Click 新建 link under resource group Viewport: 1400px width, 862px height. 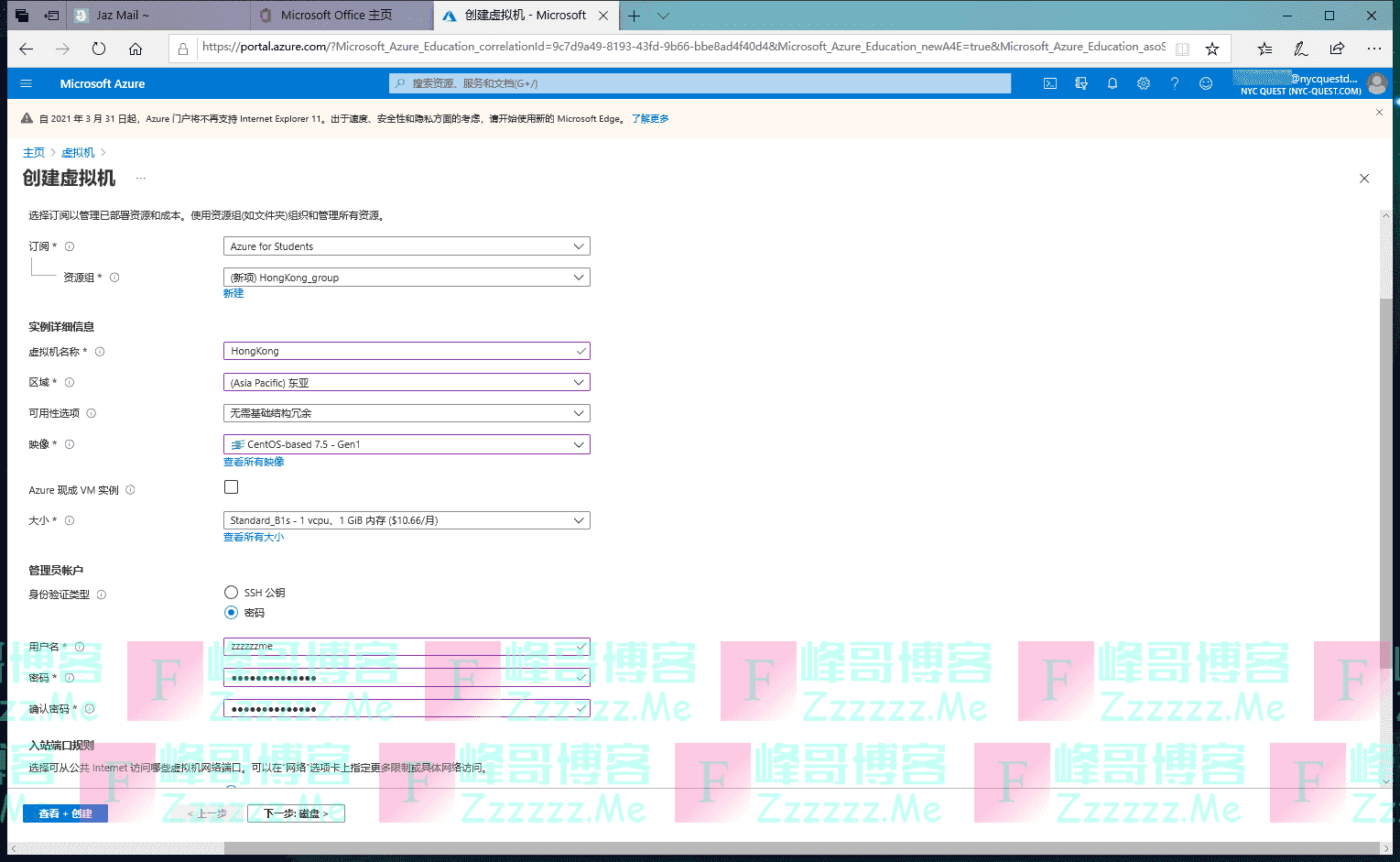tap(233, 293)
